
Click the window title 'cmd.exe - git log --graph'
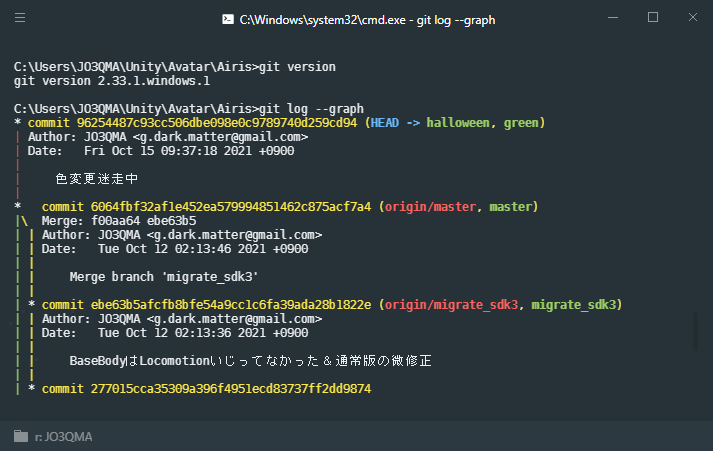[367, 20]
